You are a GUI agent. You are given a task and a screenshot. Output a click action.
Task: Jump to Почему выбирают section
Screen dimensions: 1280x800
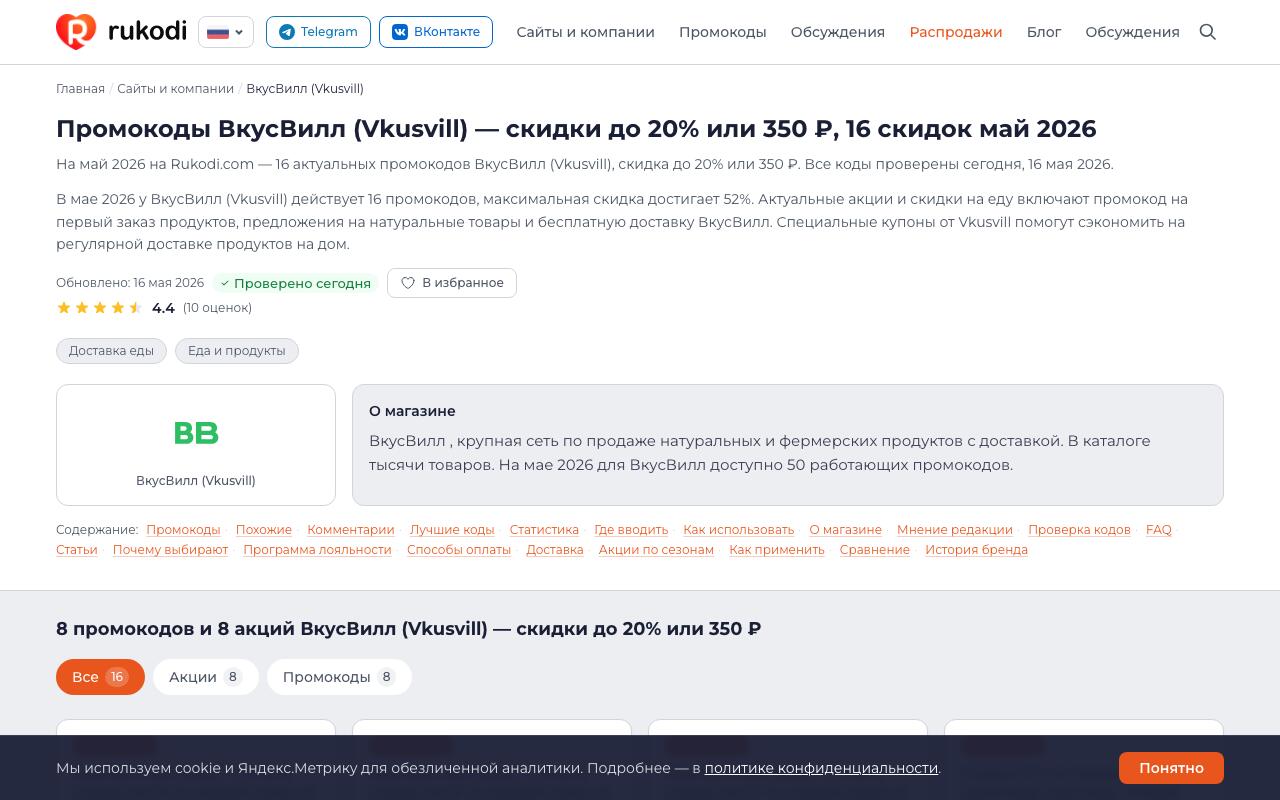(x=170, y=550)
